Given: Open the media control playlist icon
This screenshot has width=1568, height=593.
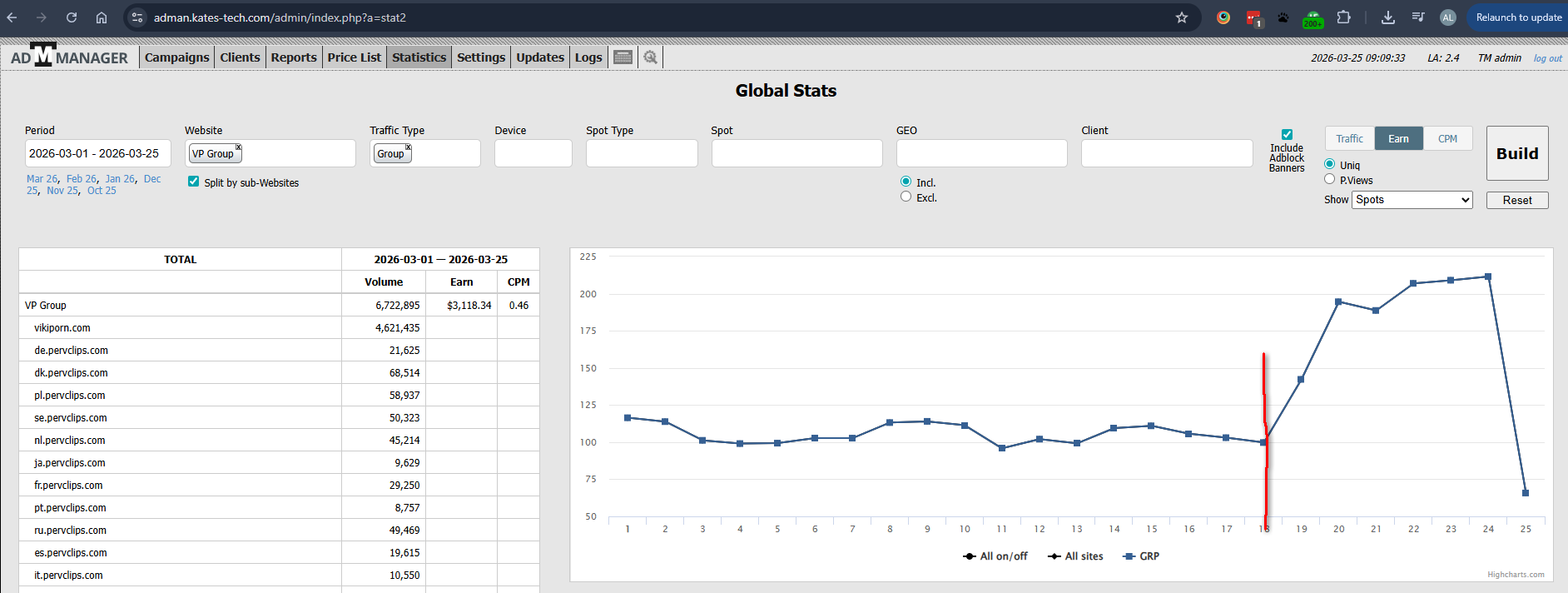Looking at the screenshot, I should (x=1417, y=17).
